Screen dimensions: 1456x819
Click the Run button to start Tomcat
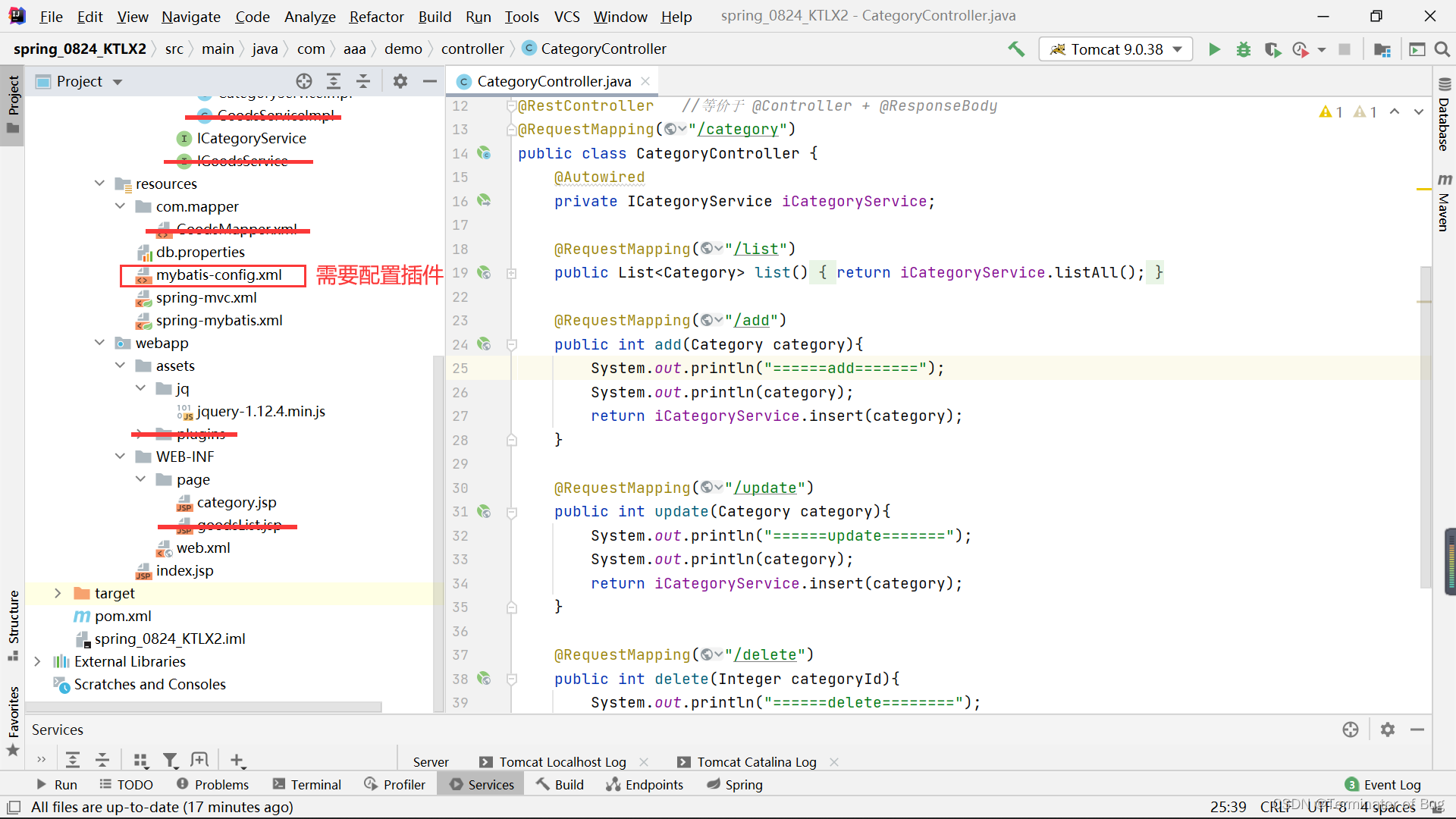pos(1213,49)
